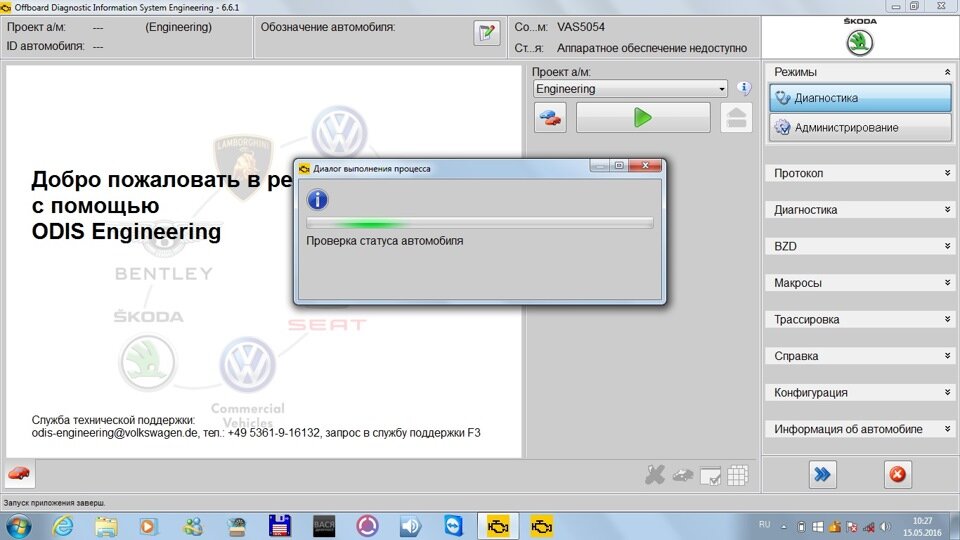Expand the Конфигурация section
Screen dimensions: 960x540
click(859, 392)
